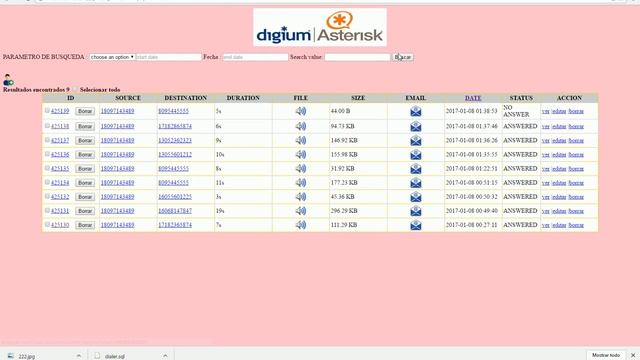Image resolution: width=640 pixels, height=360 pixels.
Task: Open destination 16068147847 link
Action: point(175,211)
